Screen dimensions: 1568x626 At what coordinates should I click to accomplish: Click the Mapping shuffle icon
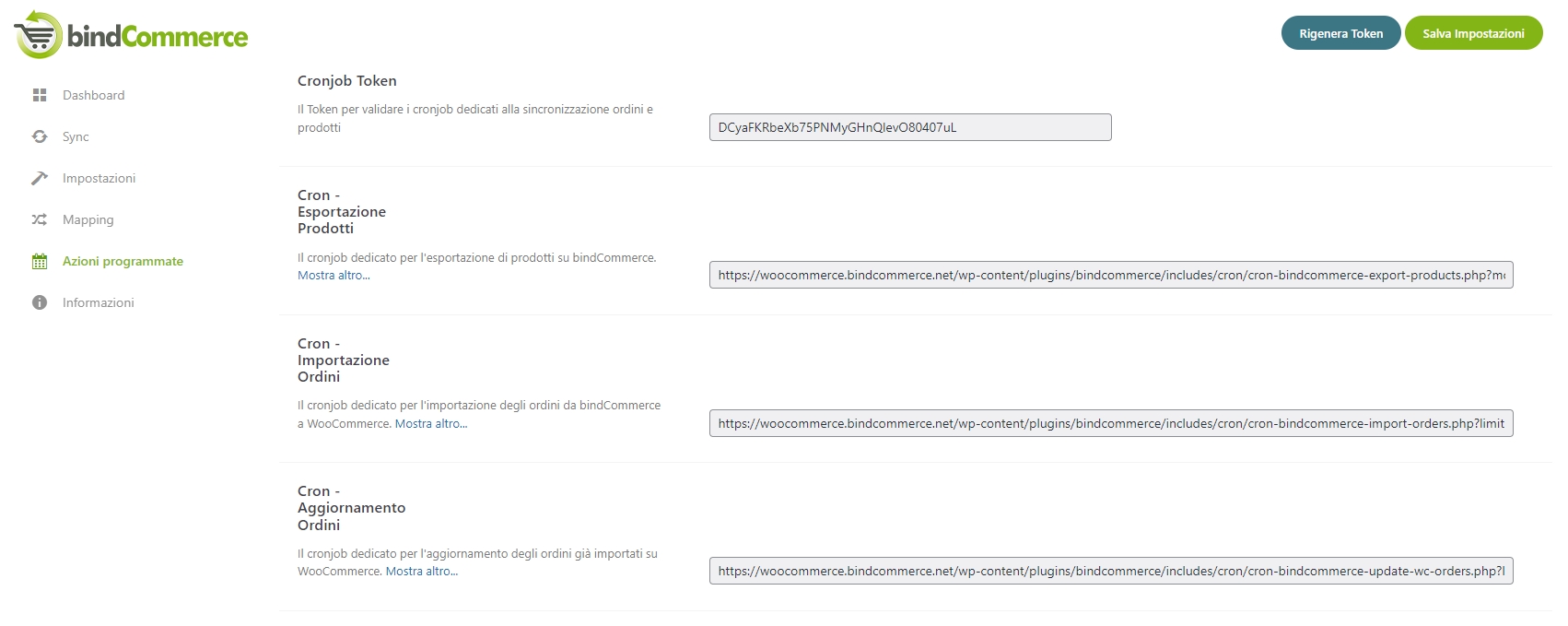coord(40,219)
